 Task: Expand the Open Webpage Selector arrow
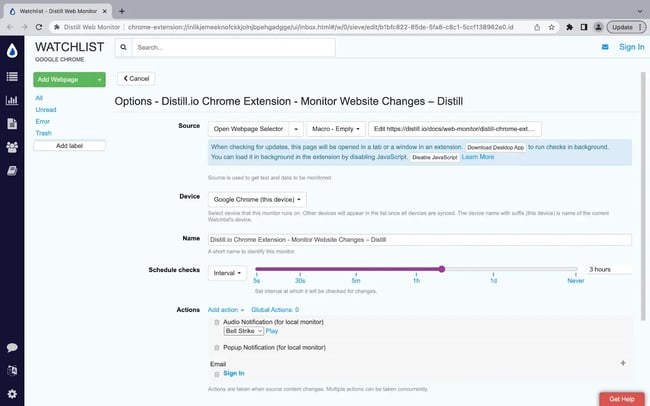coord(296,129)
